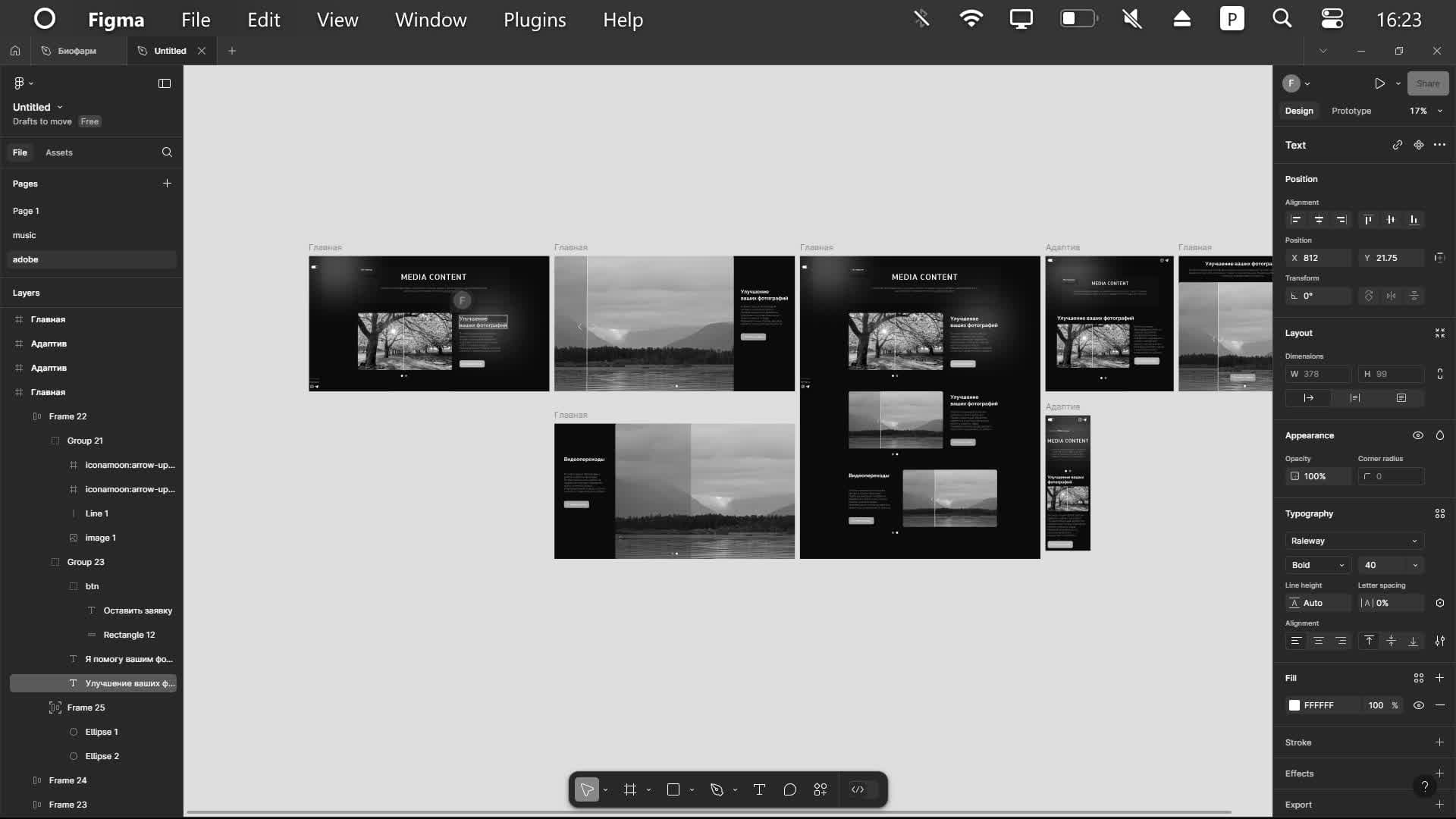The width and height of the screenshot is (1456, 819).
Task: Click the Figma home icon
Action: coord(15,51)
